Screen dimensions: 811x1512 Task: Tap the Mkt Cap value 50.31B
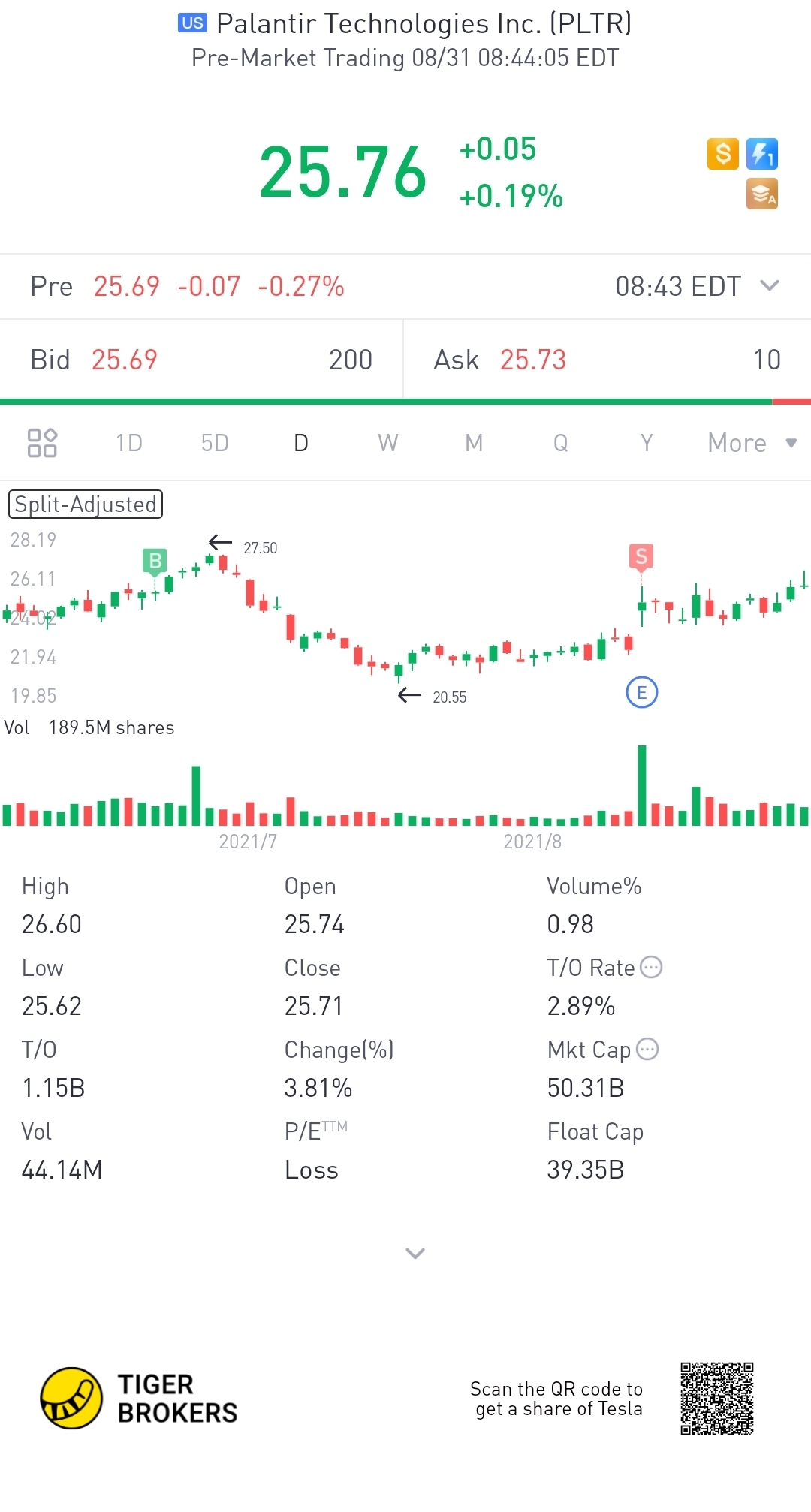coord(586,1088)
